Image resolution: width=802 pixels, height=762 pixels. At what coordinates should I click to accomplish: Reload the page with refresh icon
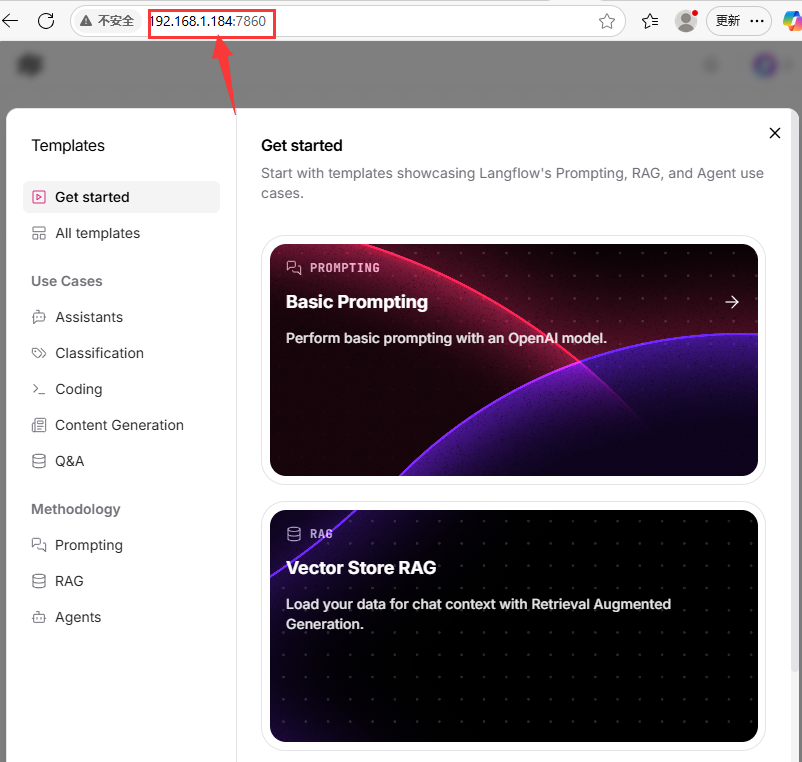point(46,21)
